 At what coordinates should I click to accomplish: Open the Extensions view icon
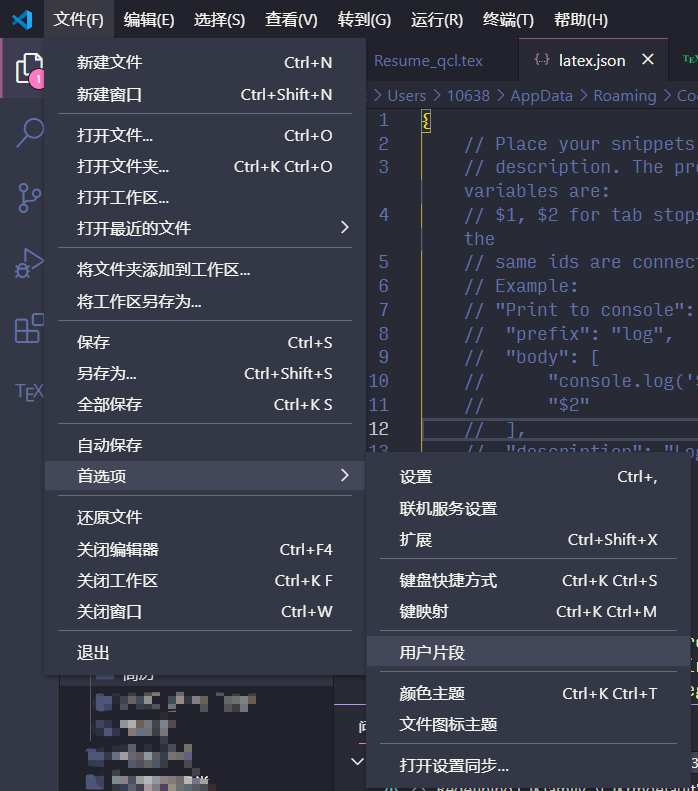(x=29, y=328)
